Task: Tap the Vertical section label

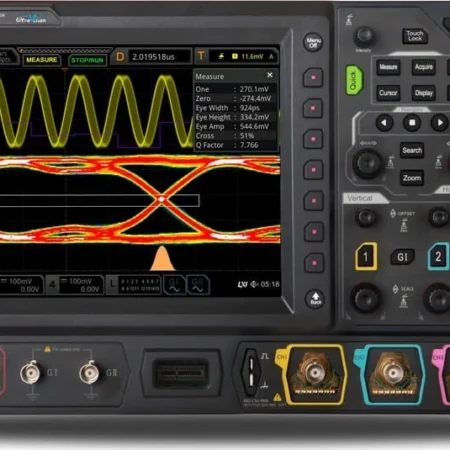Action: click(360, 198)
